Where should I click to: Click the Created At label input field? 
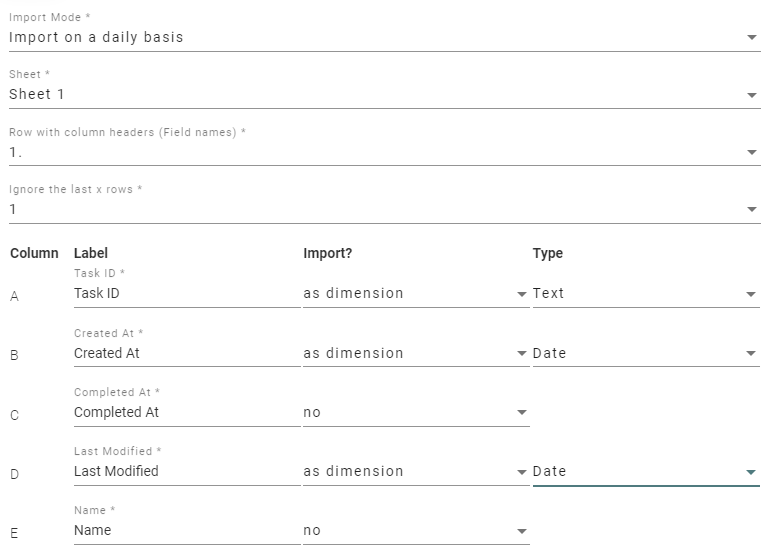(x=186, y=353)
